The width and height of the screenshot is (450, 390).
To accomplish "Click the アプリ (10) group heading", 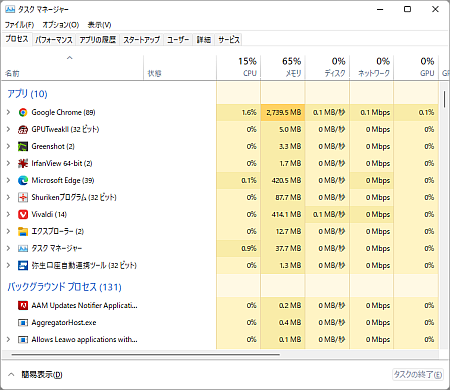I will 27,94.
